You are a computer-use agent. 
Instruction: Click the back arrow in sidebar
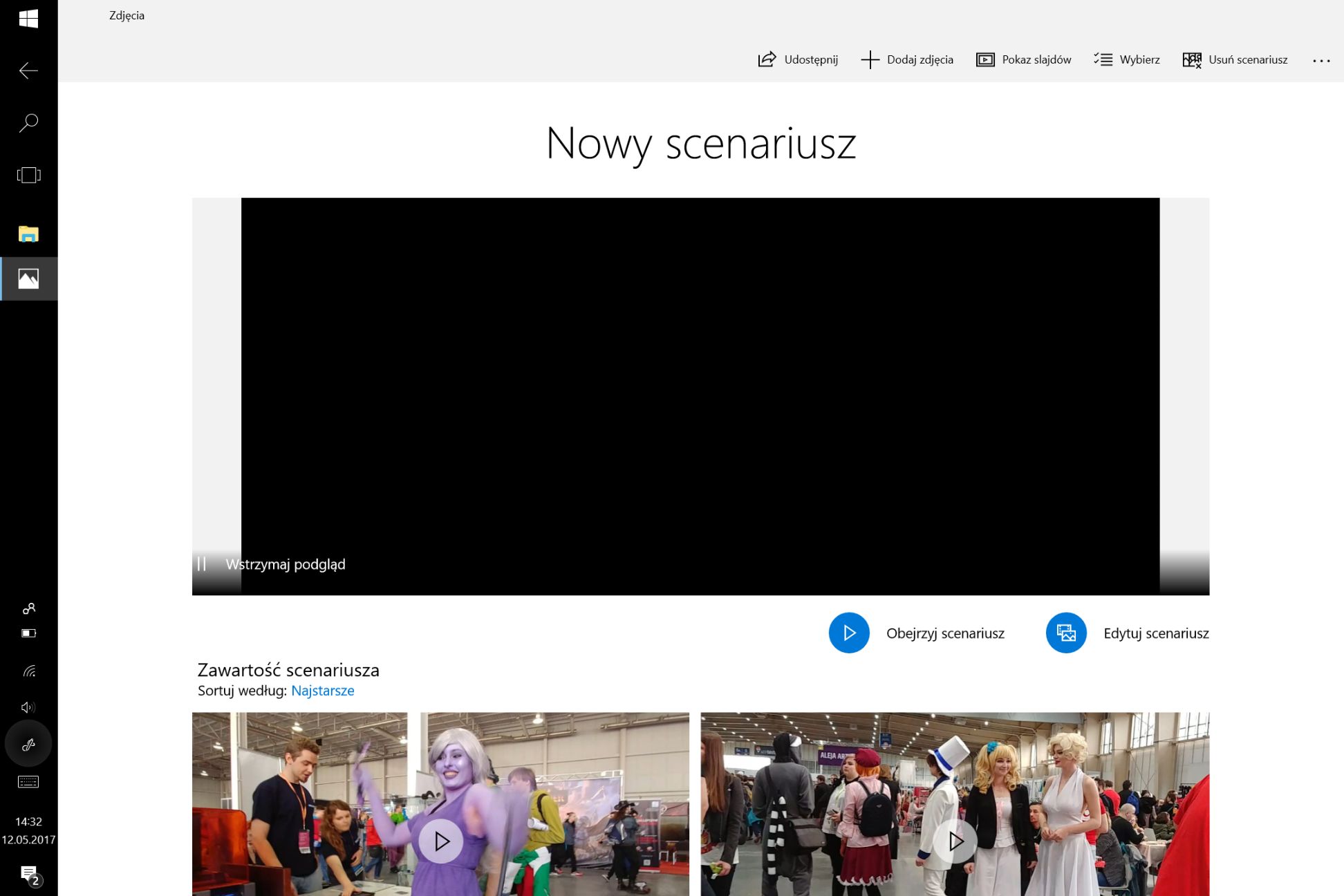28,71
